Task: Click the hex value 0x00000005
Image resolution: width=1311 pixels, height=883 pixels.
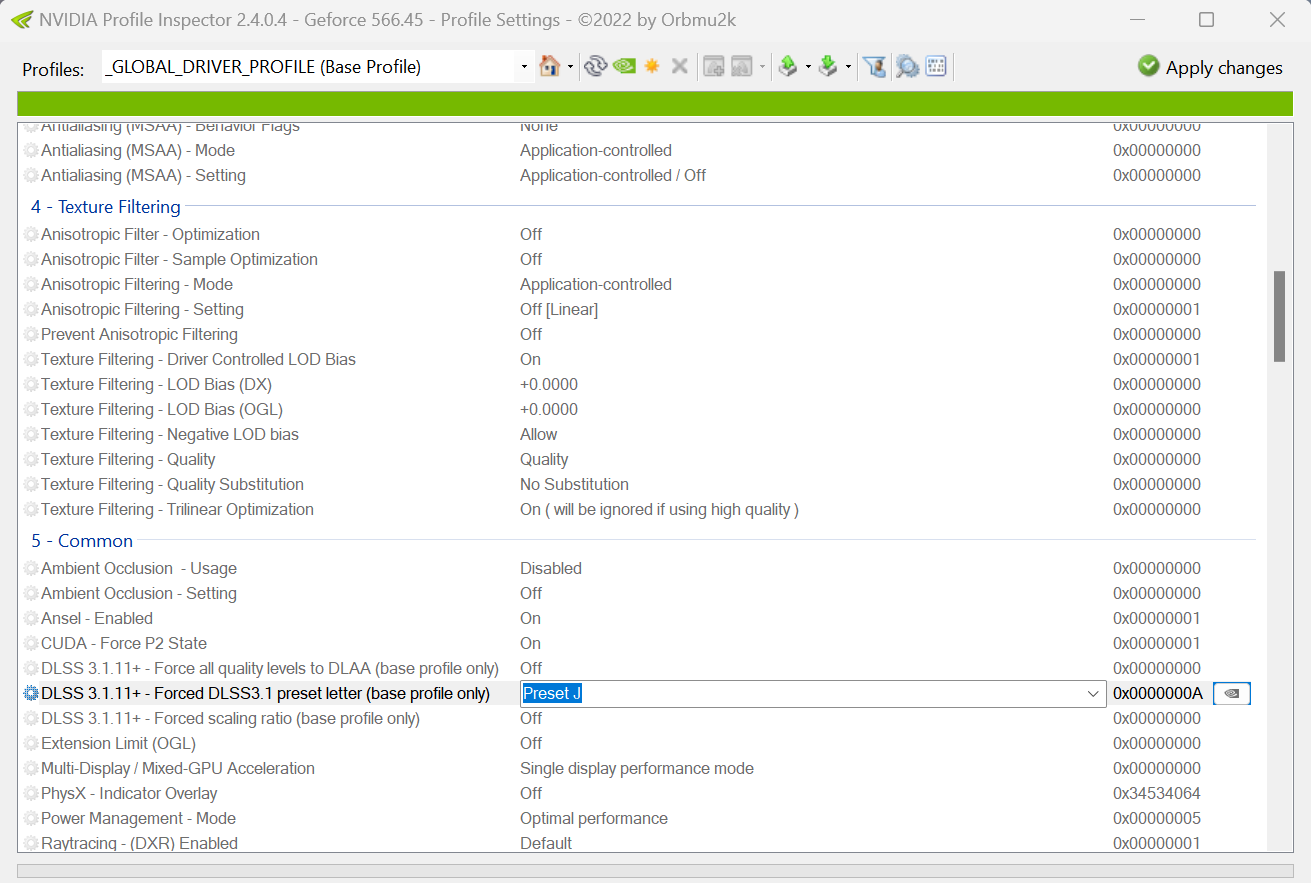Action: [1157, 819]
